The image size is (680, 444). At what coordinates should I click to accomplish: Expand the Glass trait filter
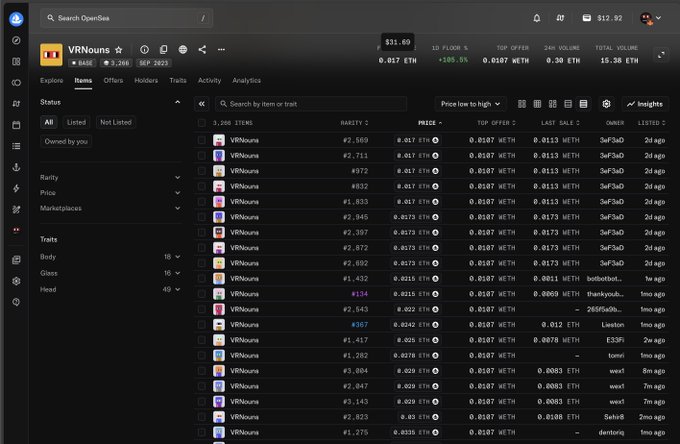pyautogui.click(x=111, y=273)
